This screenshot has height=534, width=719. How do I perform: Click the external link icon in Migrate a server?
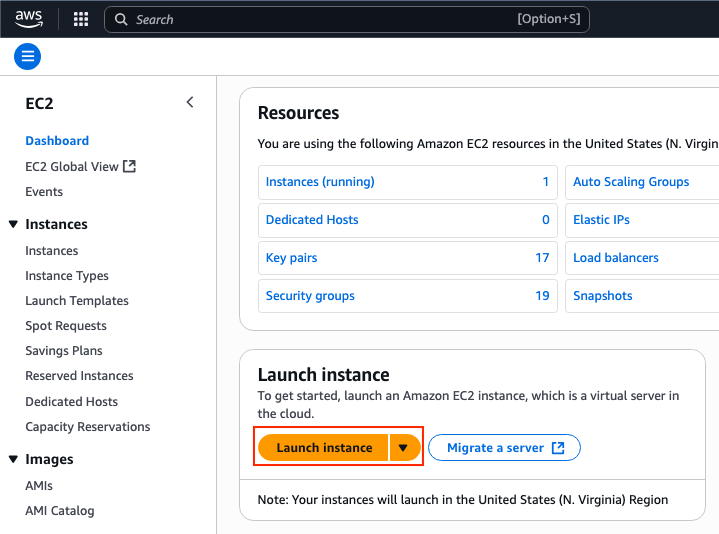(x=558, y=447)
